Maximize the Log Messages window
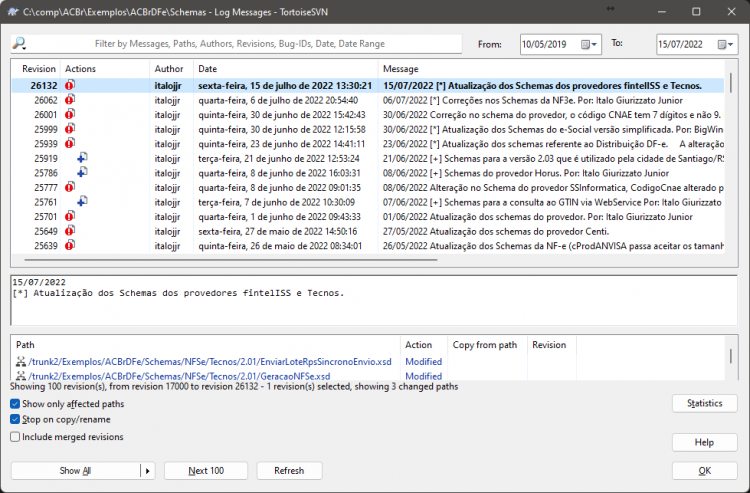Screen dimensions: 750x493 tap(696, 12)
